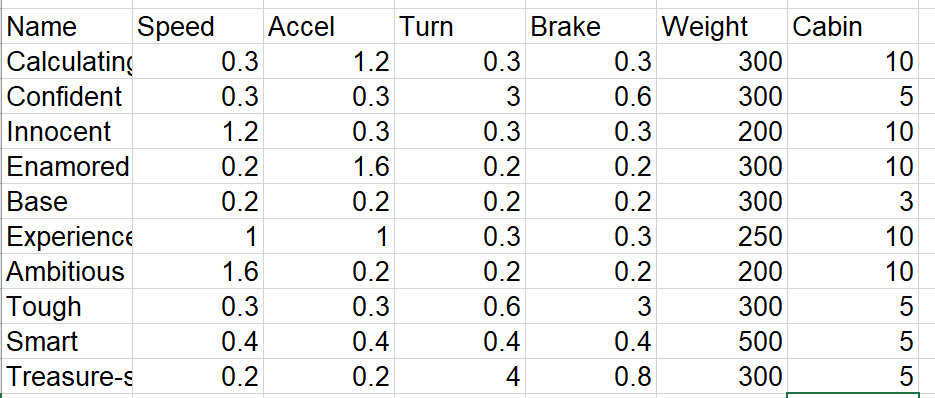This screenshot has height=398, width=935.
Task: Select the Name header cell
Action: tap(67, 26)
